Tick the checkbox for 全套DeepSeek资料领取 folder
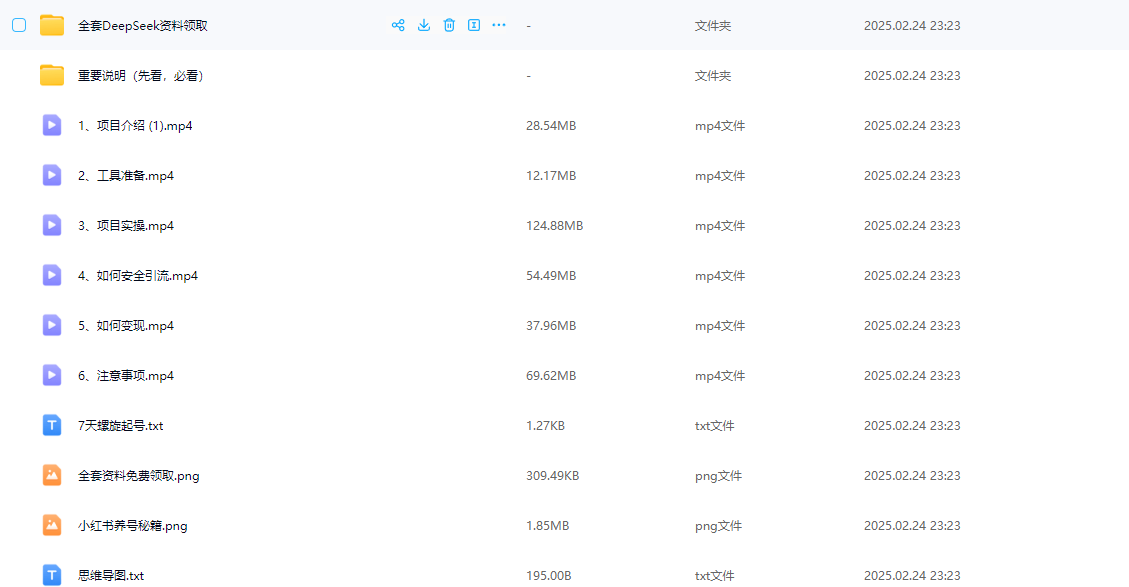This screenshot has width=1129, height=587. coord(19,25)
